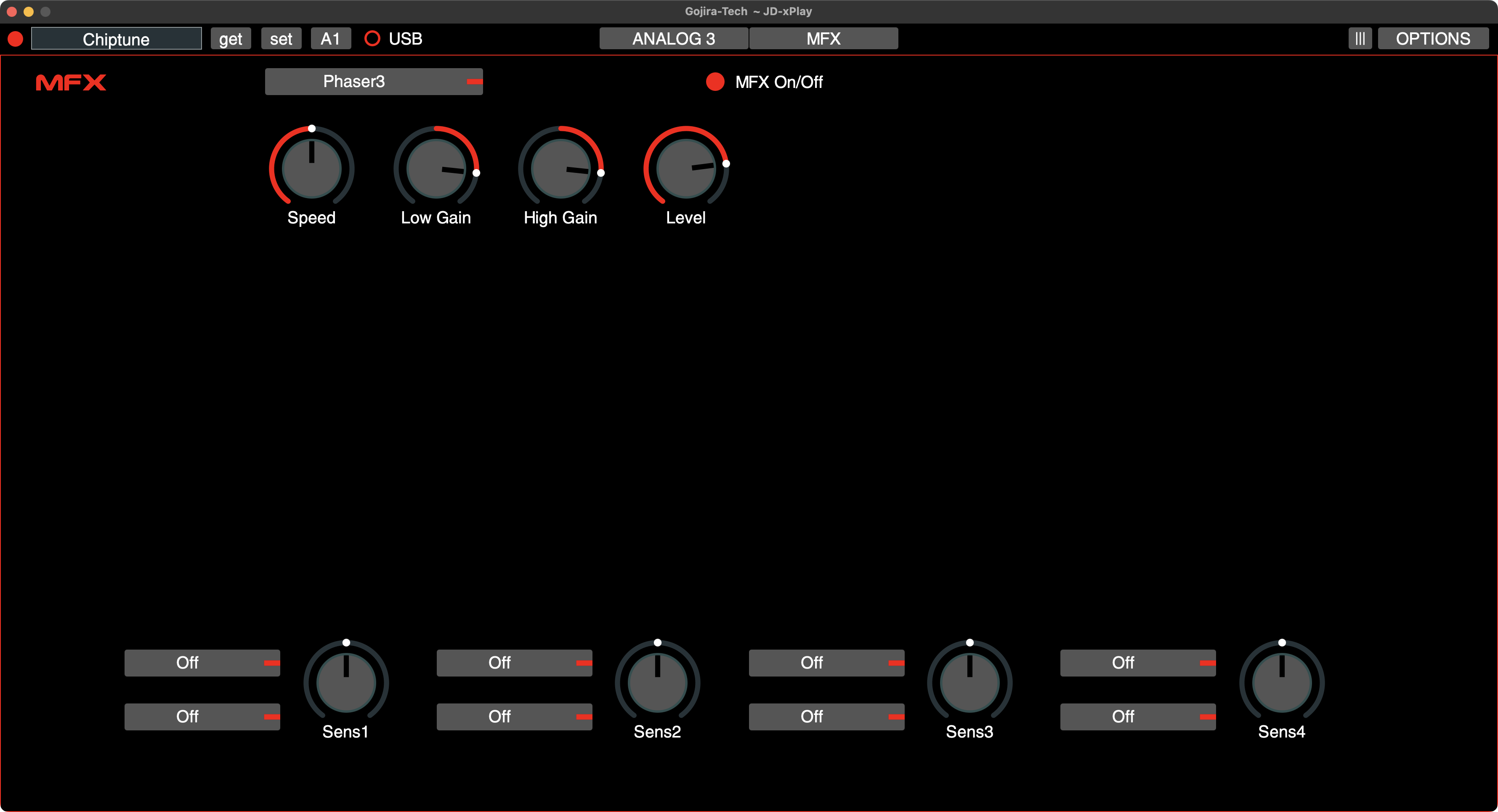Click the Sens1 knob

coord(346,683)
